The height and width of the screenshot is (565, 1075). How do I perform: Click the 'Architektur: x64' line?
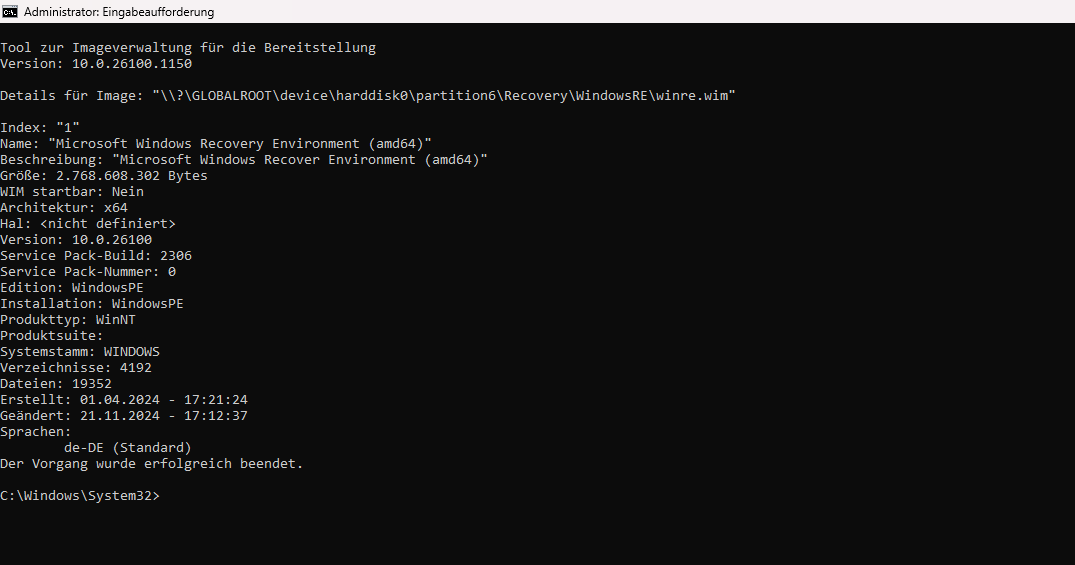(x=64, y=207)
